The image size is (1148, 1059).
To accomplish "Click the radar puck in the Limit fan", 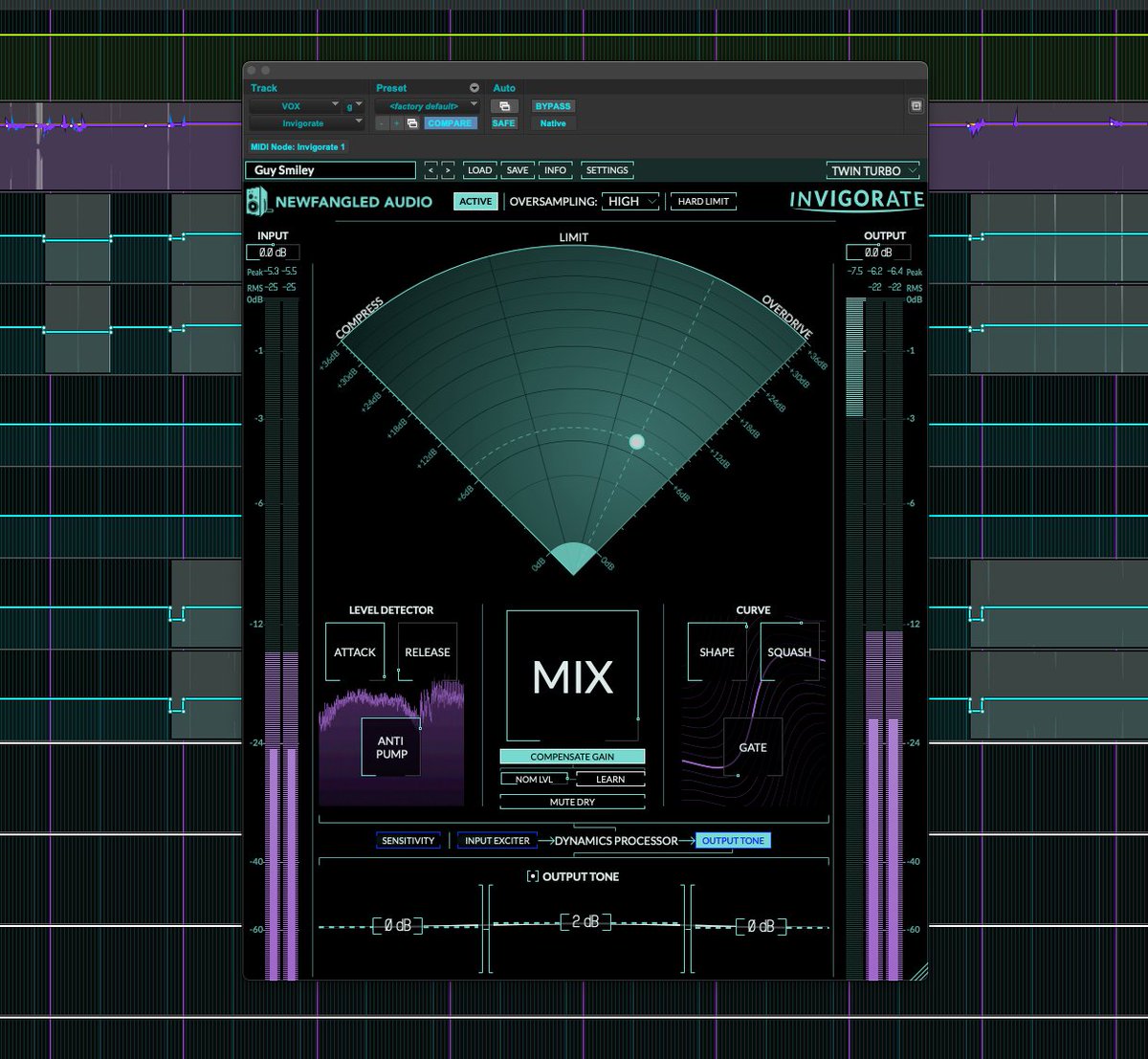I will (x=636, y=442).
